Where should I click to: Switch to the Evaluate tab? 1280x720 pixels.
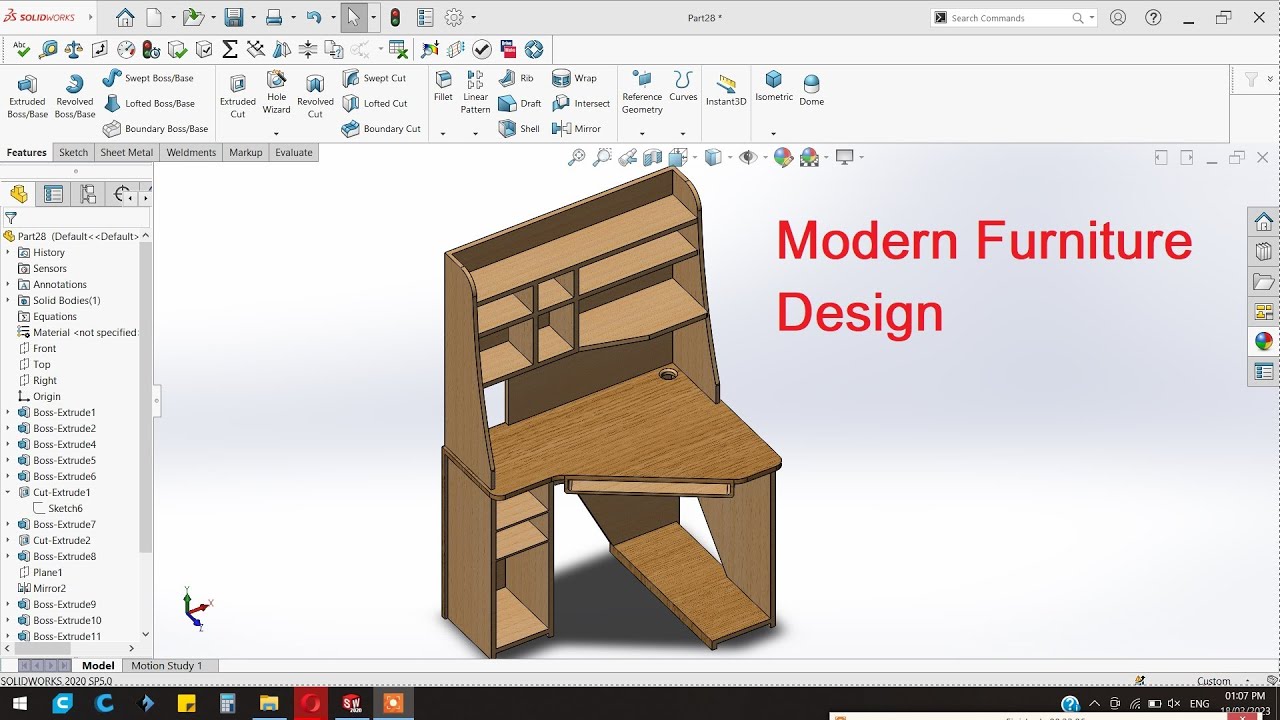[294, 152]
